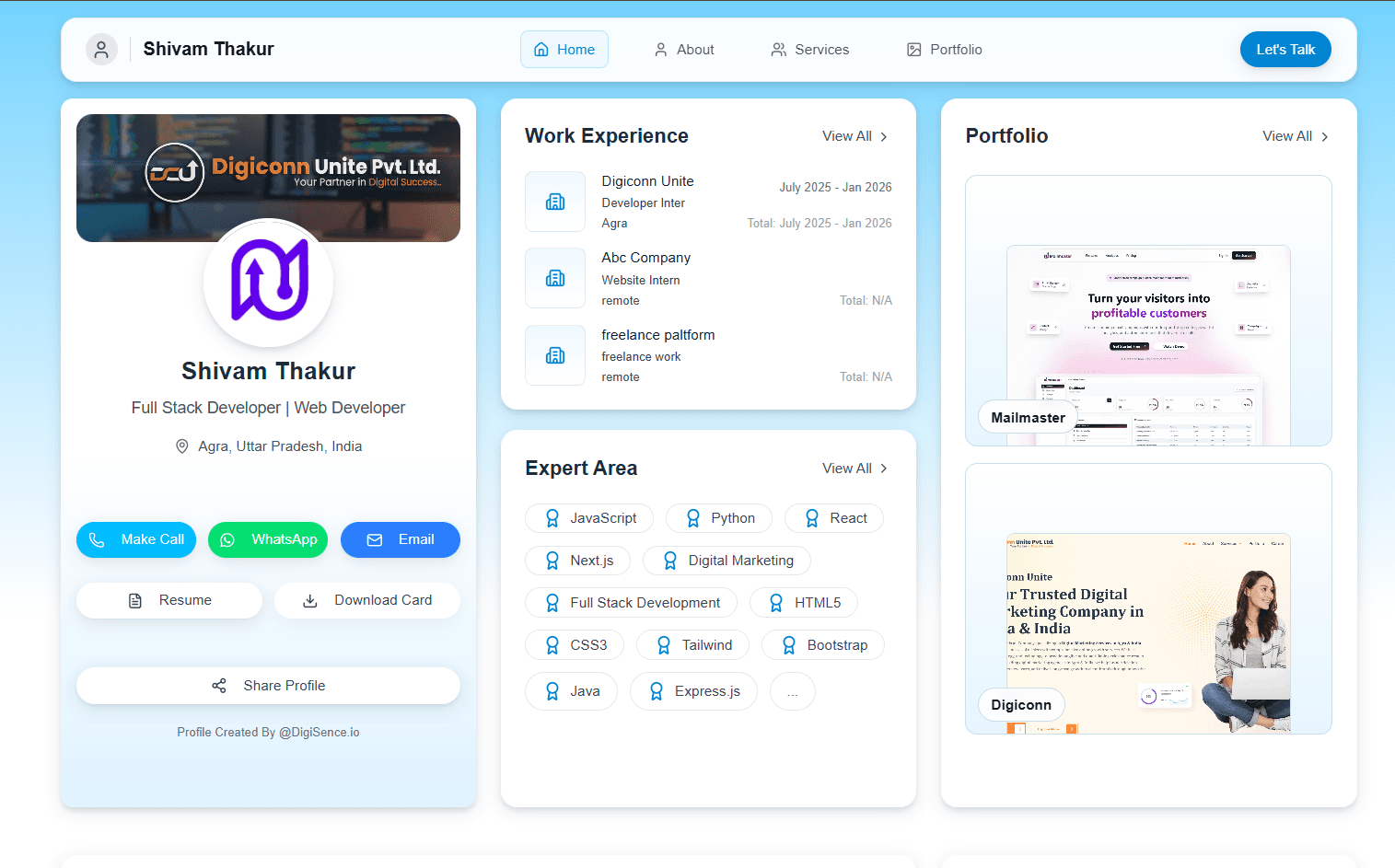This screenshot has width=1395, height=868.
Task: Open the Mailmaster portfolio thumbnail
Action: (x=1148, y=310)
